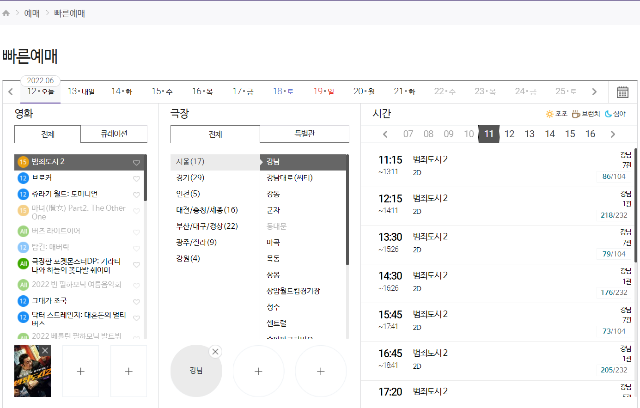Favorite 범죄도시 2 with the heart icon
The width and height of the screenshot is (640, 408).
click(x=136, y=162)
